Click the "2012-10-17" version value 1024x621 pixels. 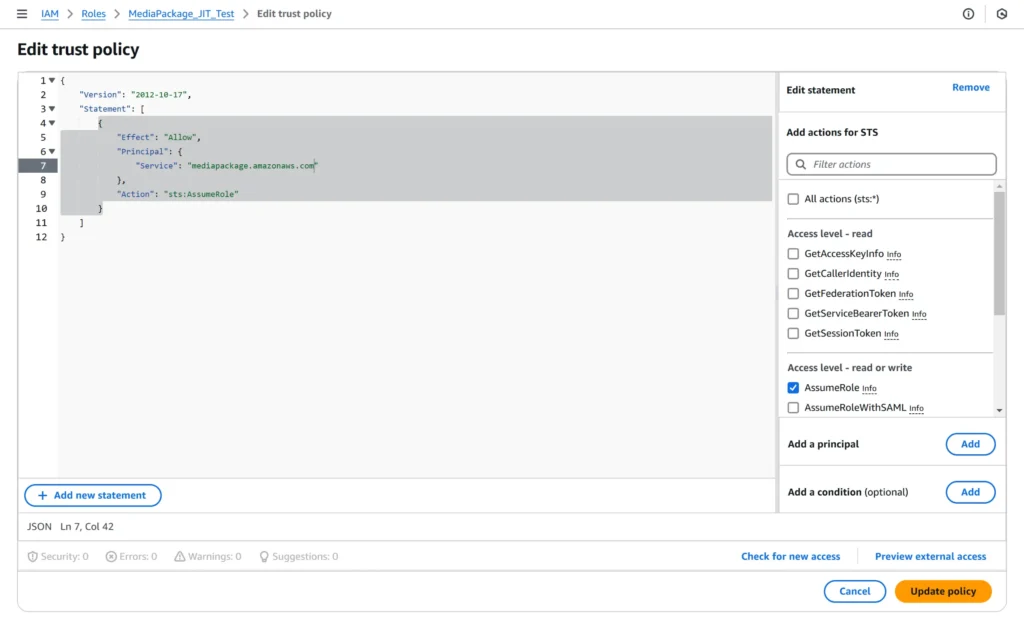tap(161, 95)
